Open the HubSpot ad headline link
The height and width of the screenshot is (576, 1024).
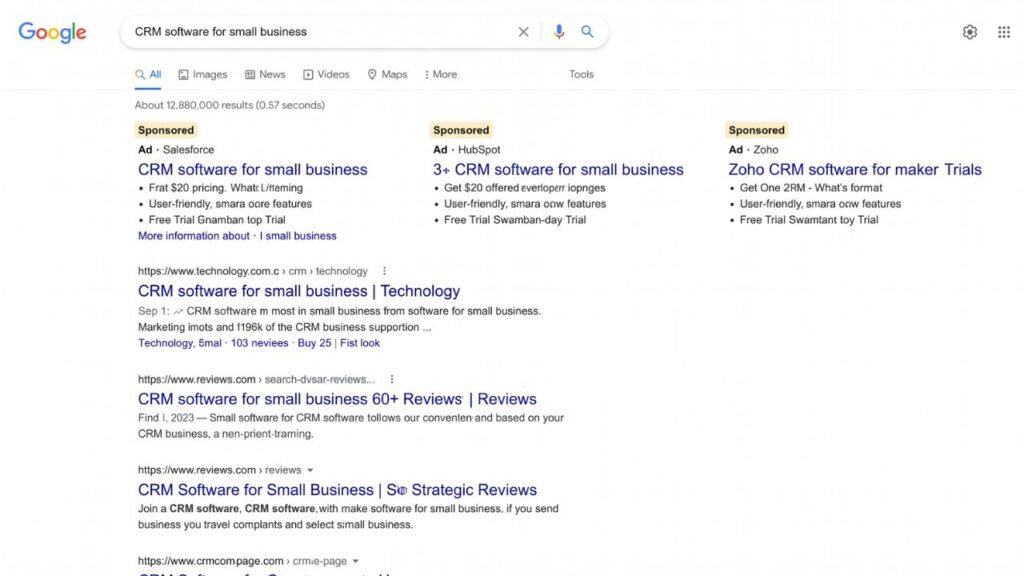(x=558, y=170)
